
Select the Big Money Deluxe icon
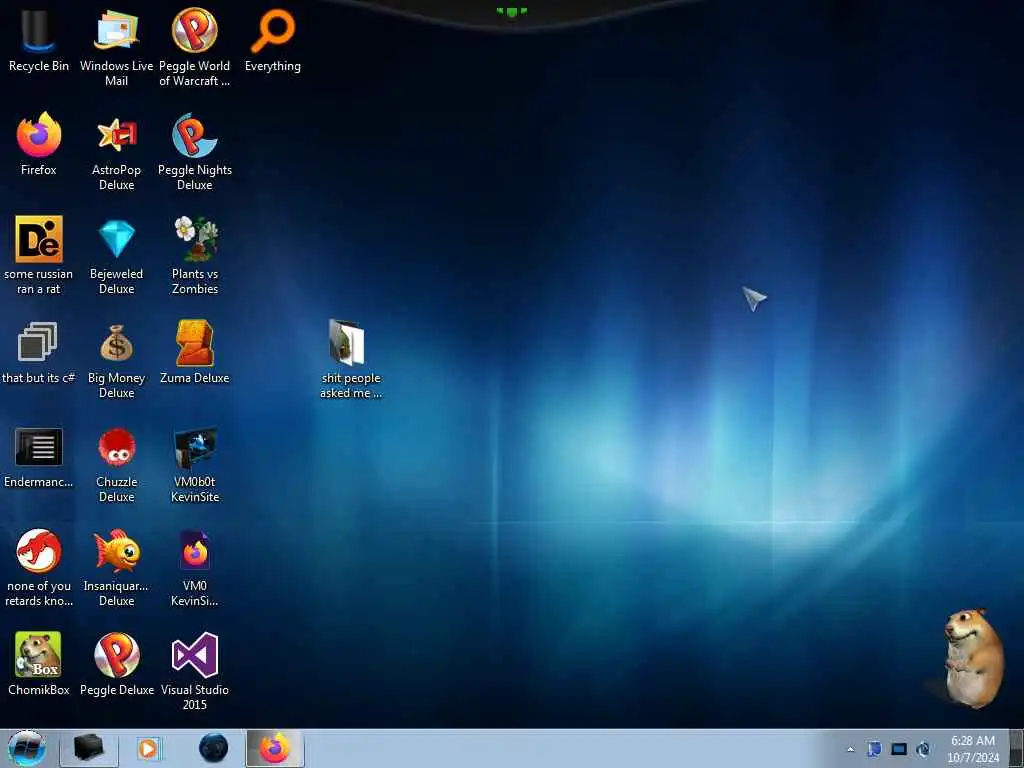[x=116, y=360]
